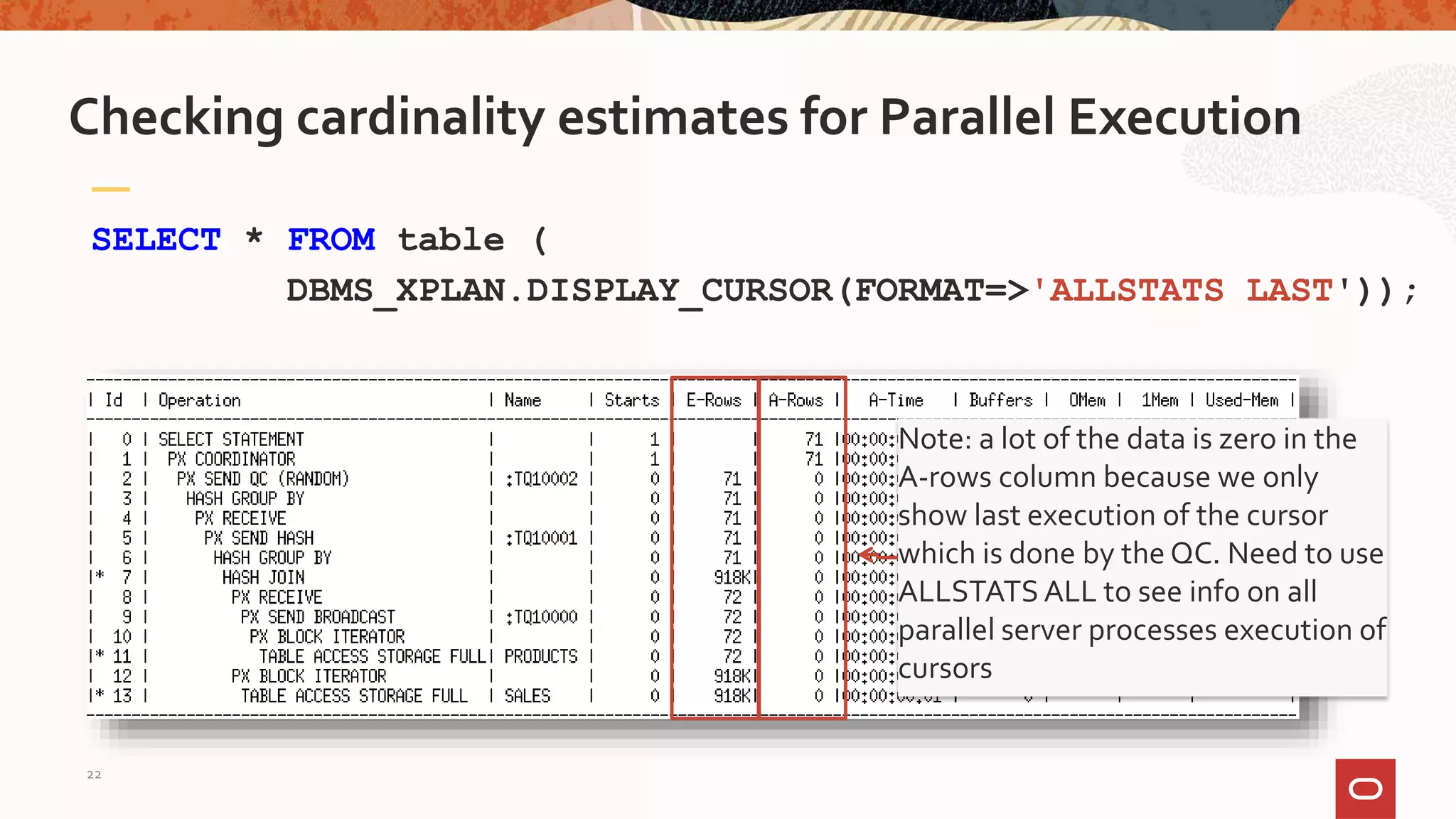Viewport: 1456px width, 819px height.
Task: Click the :TQ10000 name cell
Action: (541, 616)
